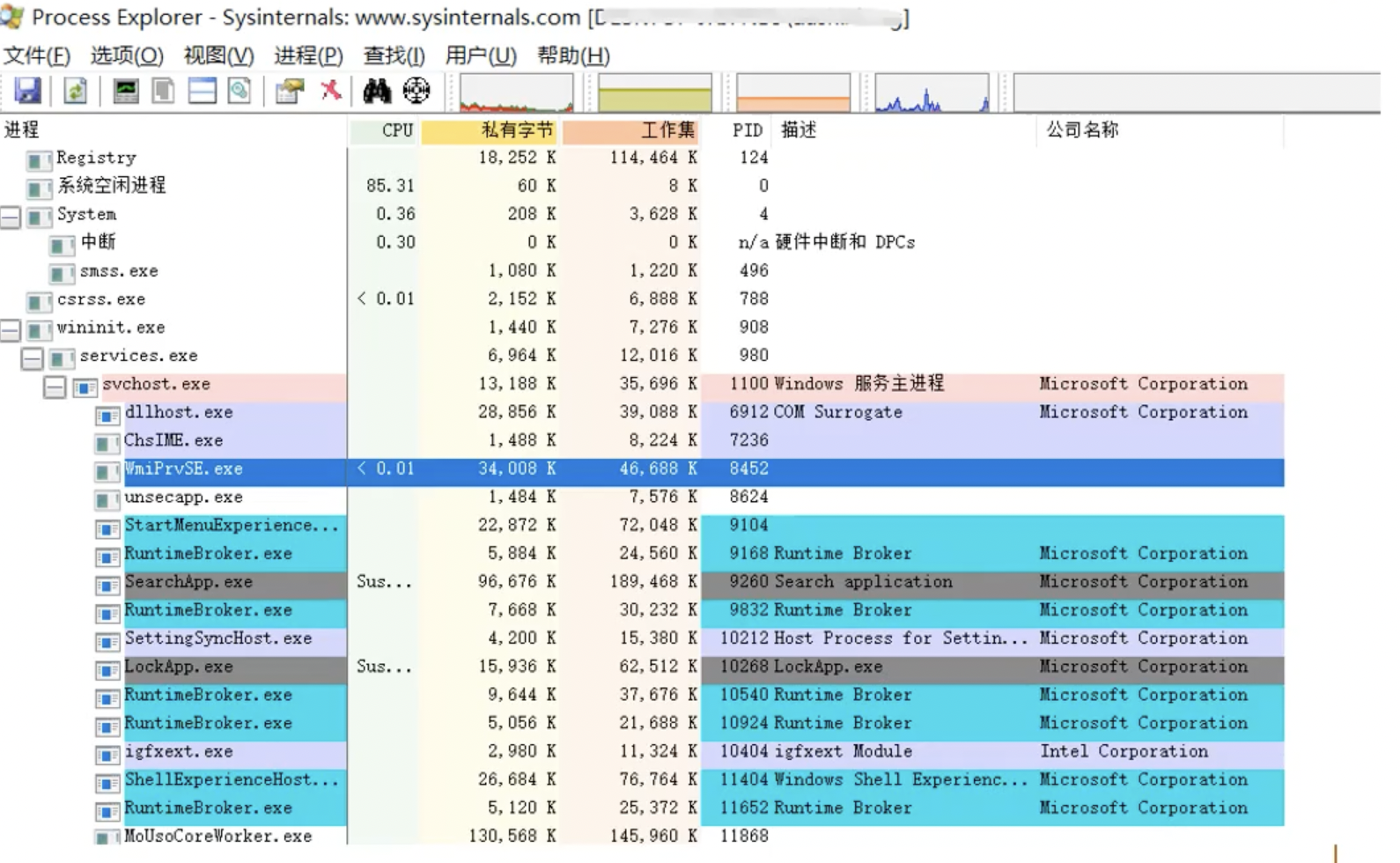Image resolution: width=1400 pixels, height=863 pixels.
Task: Click the igfxext.exe process icon
Action: point(107,755)
